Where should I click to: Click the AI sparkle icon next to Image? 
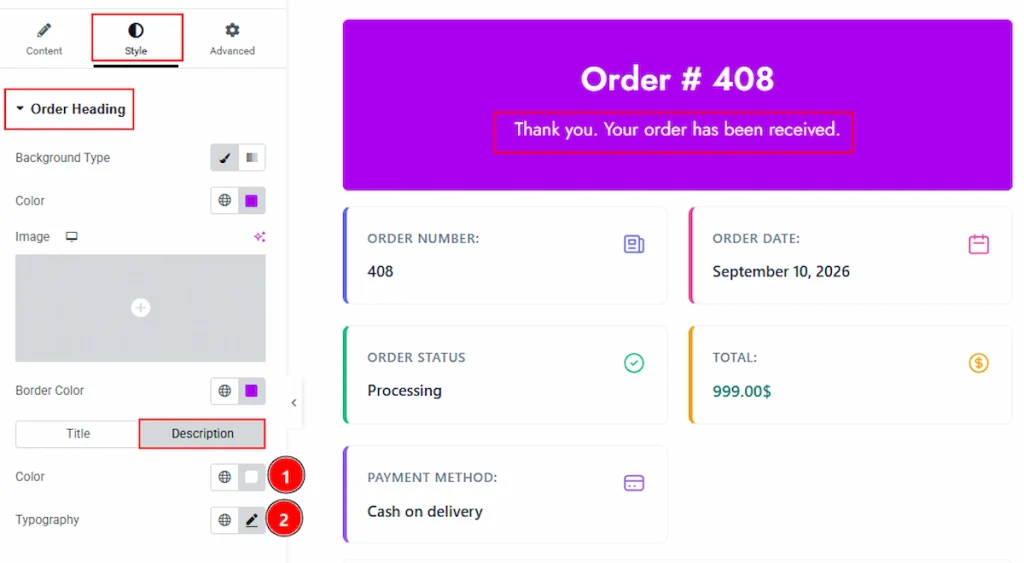(259, 236)
